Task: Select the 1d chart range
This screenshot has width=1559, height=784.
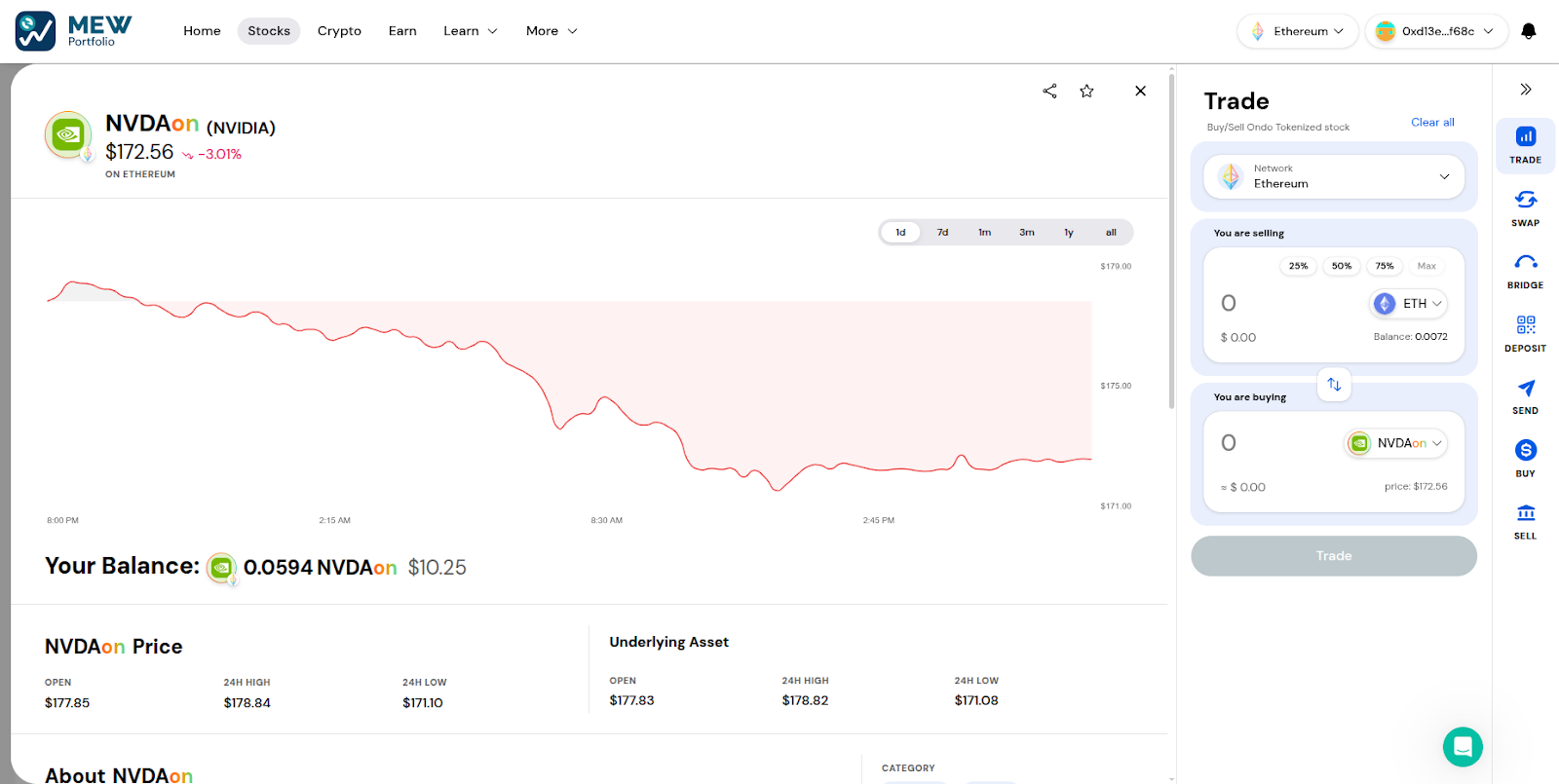Action: tap(900, 233)
